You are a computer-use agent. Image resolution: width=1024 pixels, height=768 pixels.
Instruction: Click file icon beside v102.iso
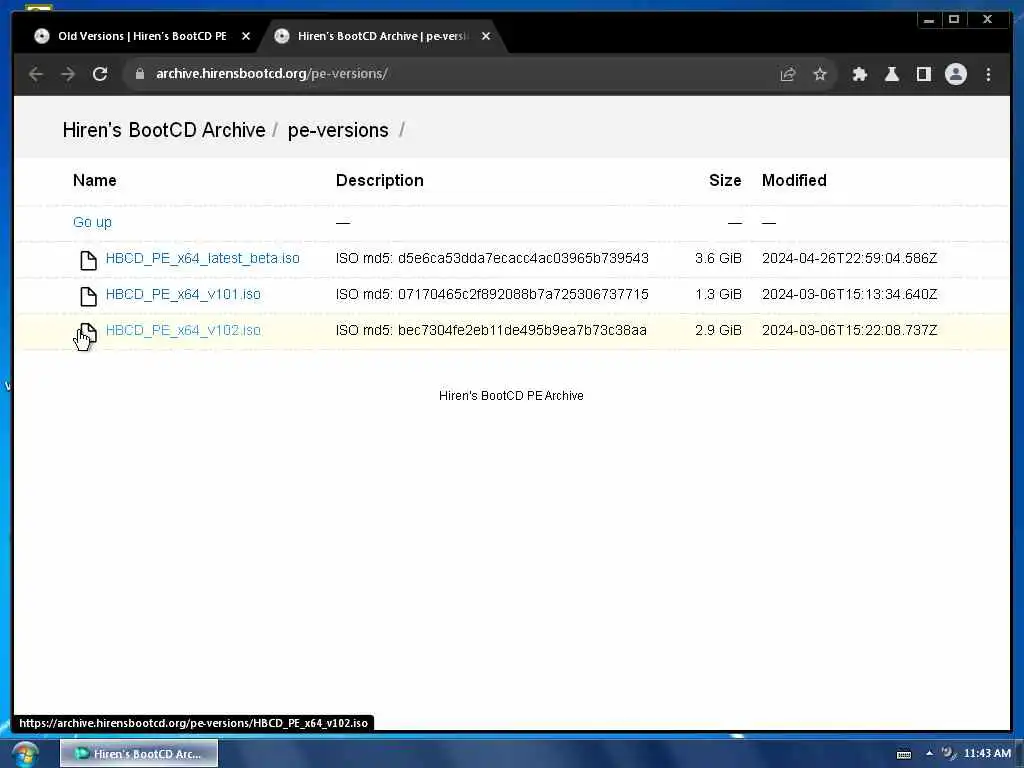click(88, 332)
